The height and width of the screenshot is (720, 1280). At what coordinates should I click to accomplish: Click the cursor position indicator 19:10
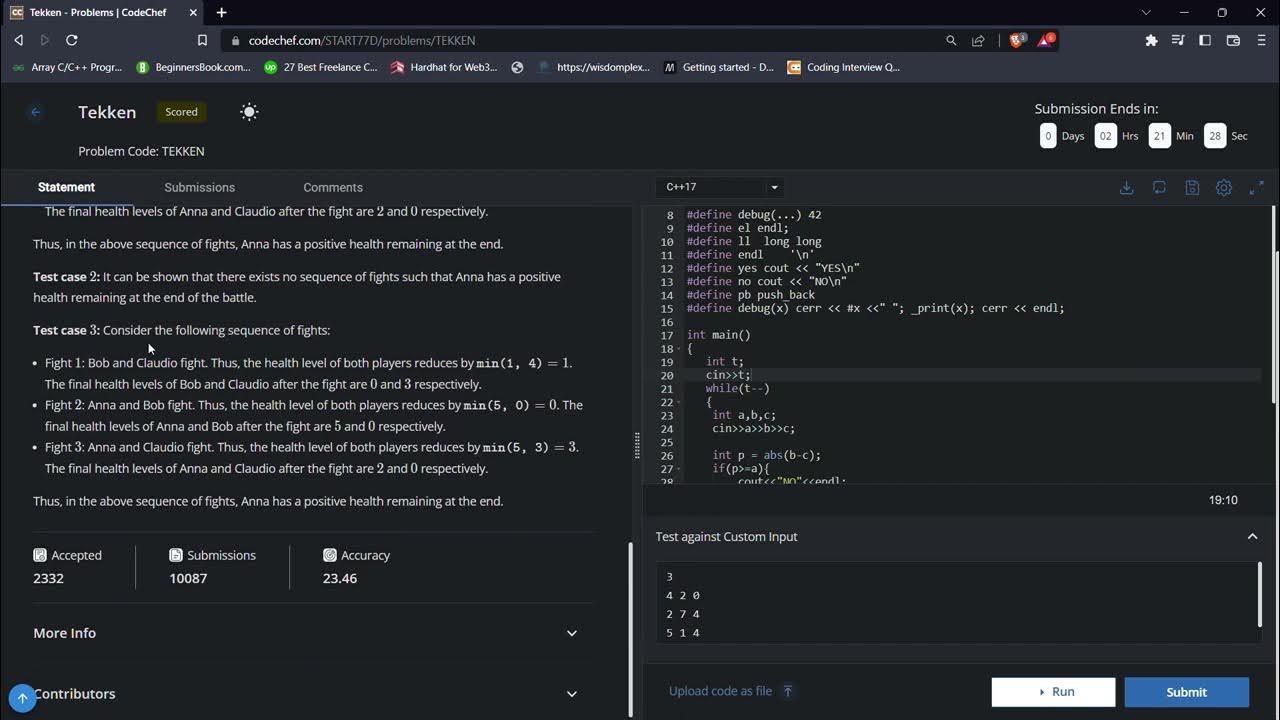click(x=1223, y=500)
